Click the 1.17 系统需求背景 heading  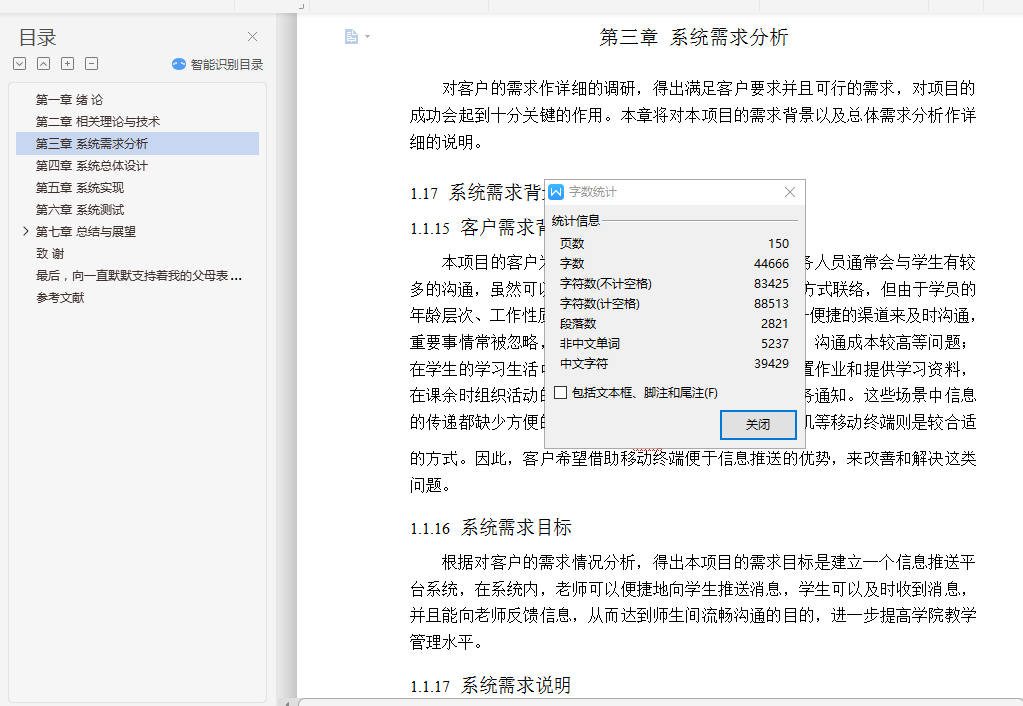477,192
